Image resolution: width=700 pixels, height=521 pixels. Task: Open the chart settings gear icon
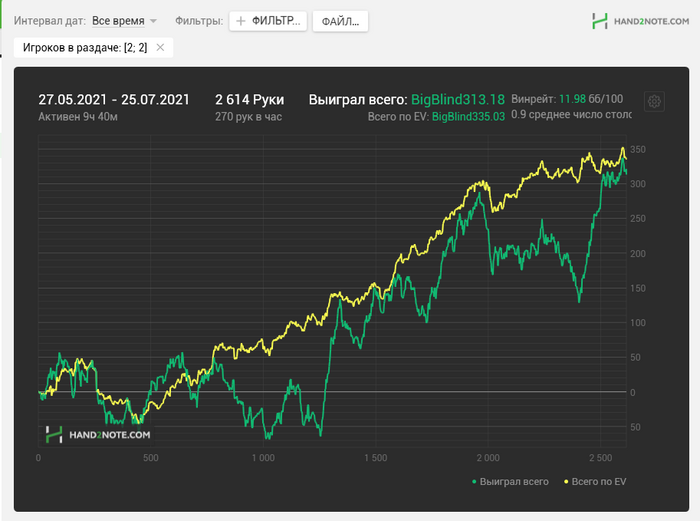point(654,102)
